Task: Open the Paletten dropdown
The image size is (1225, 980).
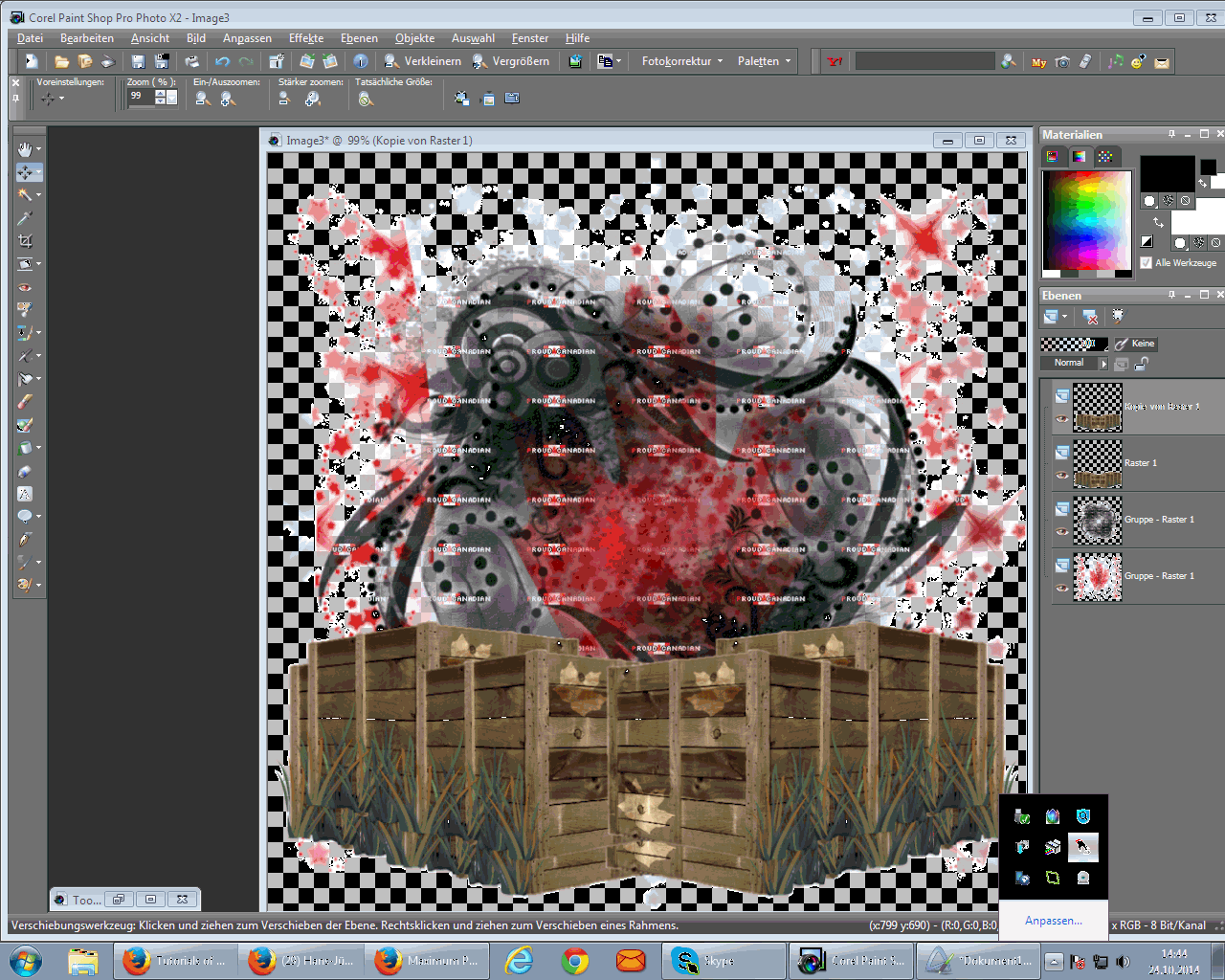Action: (x=764, y=61)
